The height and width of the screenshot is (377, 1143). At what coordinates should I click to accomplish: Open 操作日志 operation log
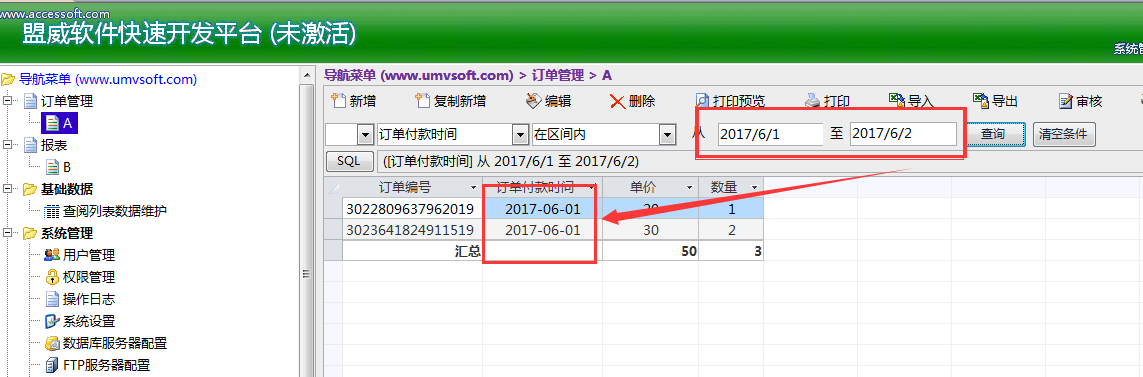tap(89, 299)
